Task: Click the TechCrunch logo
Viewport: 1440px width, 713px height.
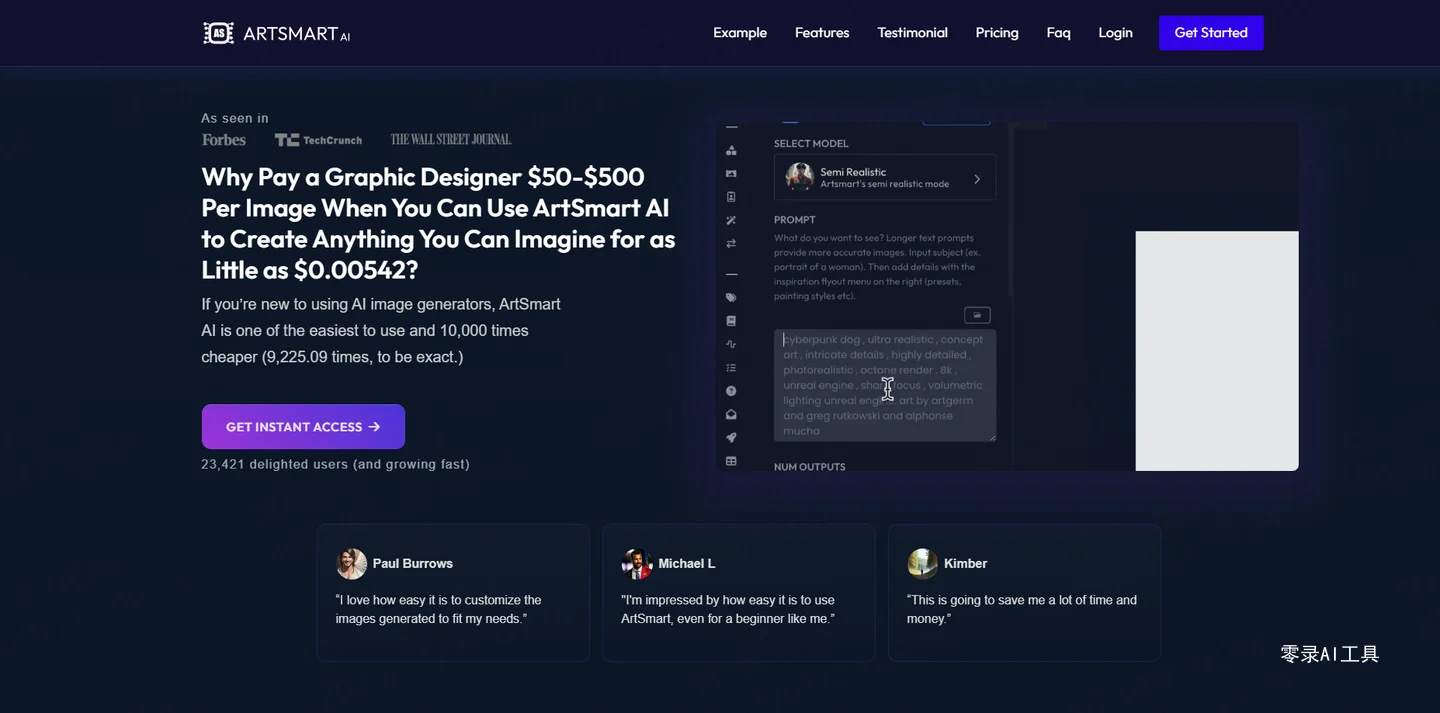Action: coord(318,140)
